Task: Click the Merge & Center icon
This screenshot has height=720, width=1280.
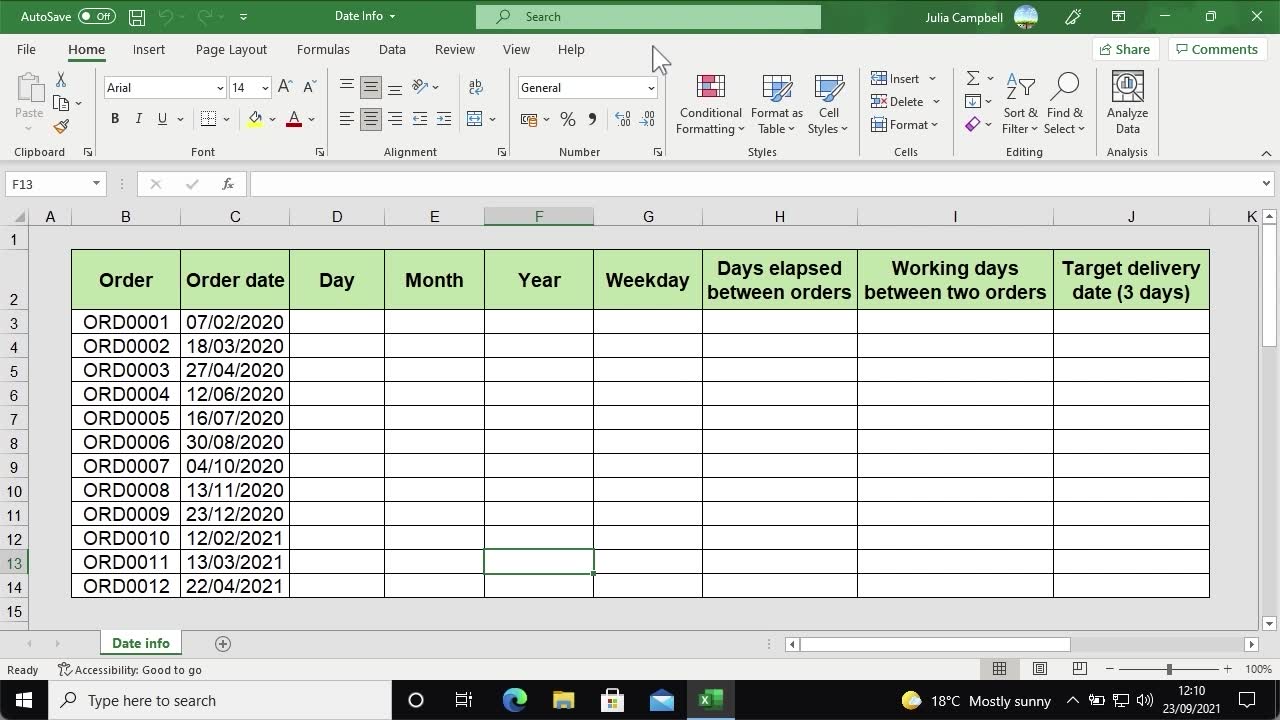Action: click(475, 119)
